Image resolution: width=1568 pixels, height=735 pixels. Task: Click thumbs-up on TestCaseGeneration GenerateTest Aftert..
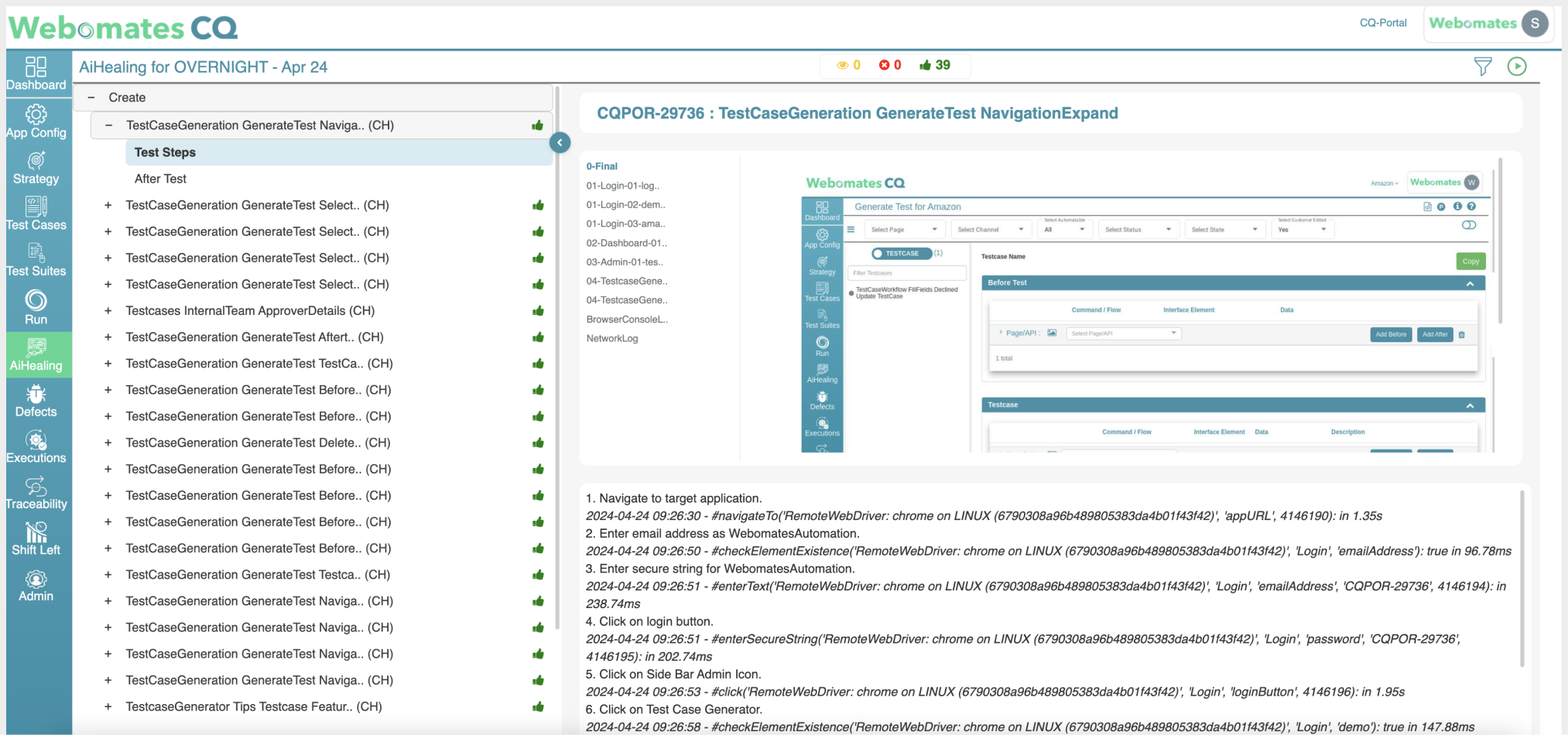(538, 337)
